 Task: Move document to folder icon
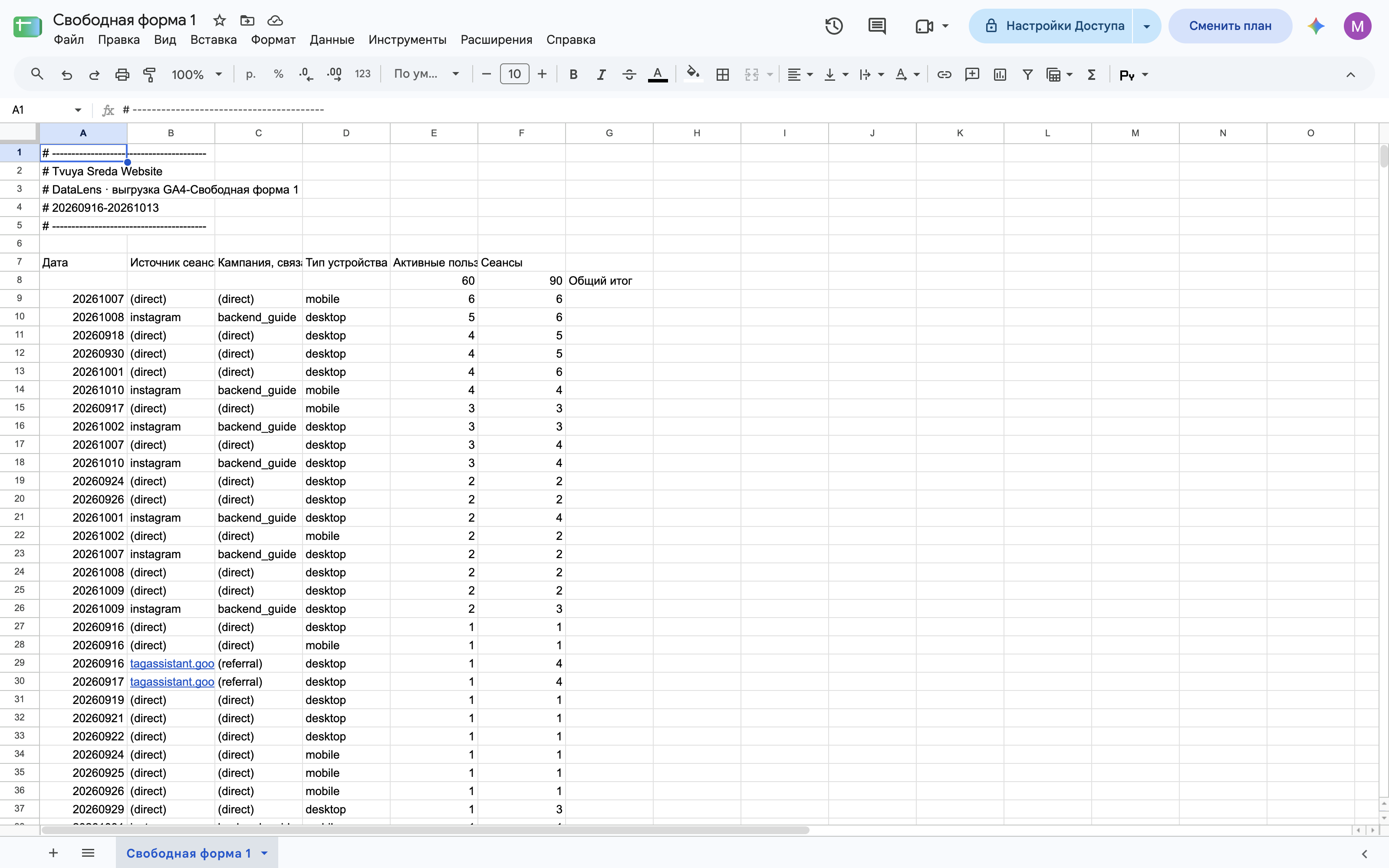[247, 21]
